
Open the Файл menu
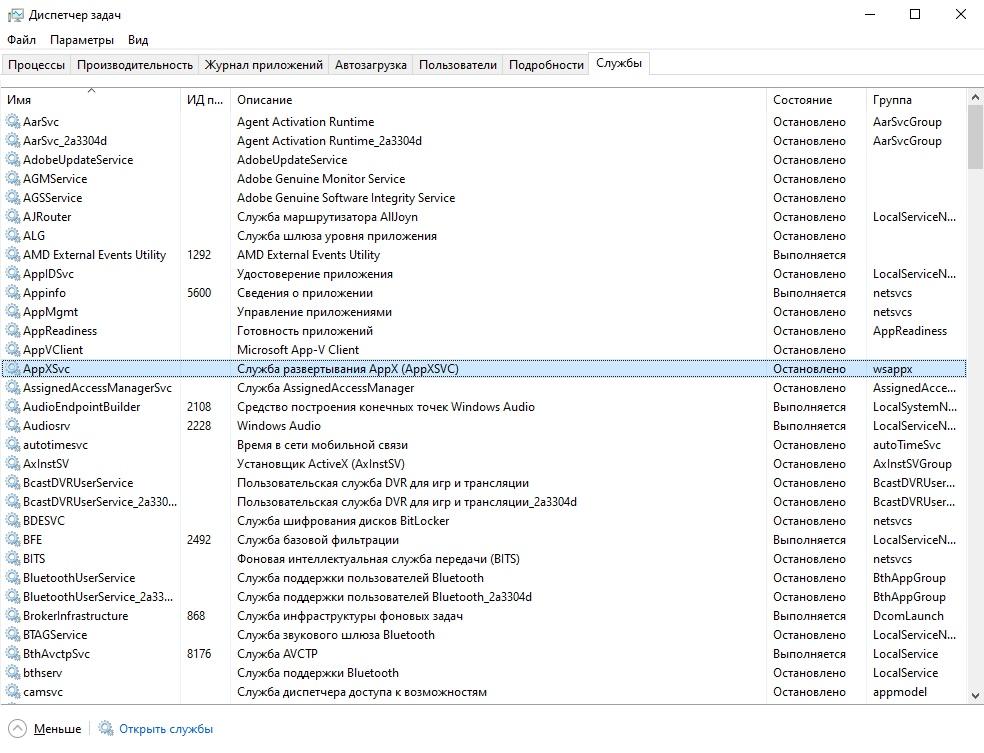pos(21,40)
